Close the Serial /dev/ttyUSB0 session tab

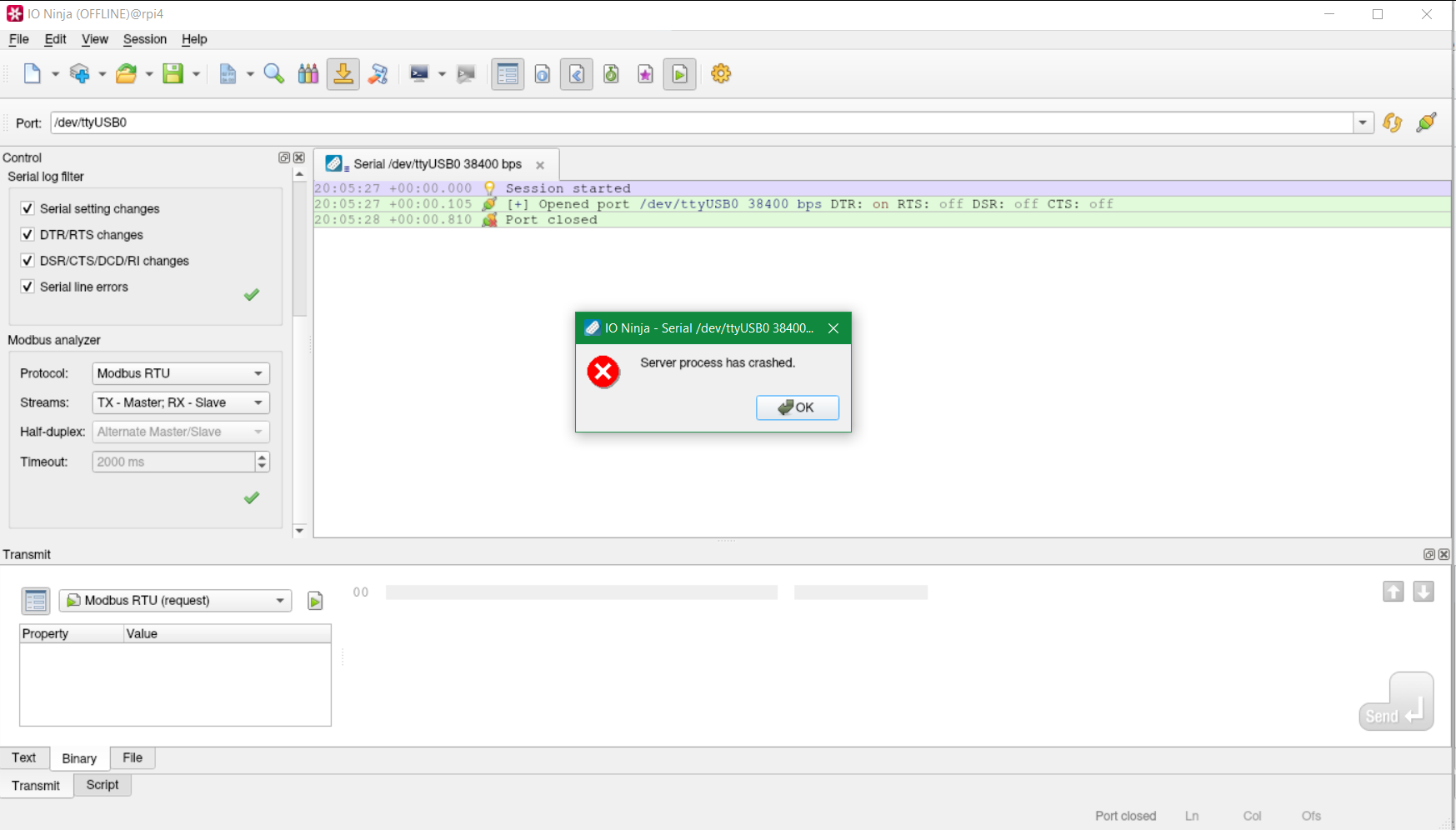(540, 165)
